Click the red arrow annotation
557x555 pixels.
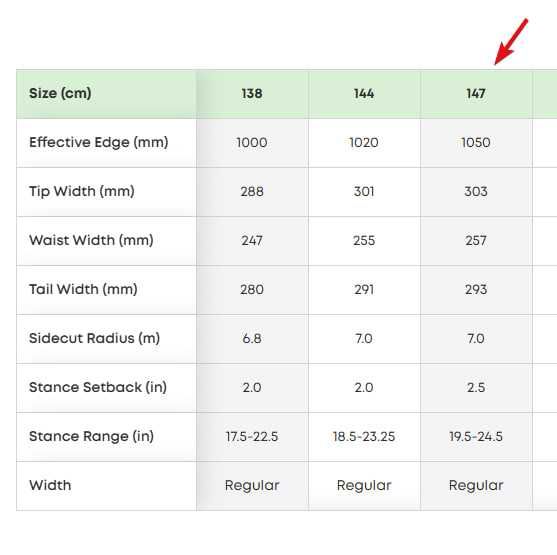pos(511,42)
